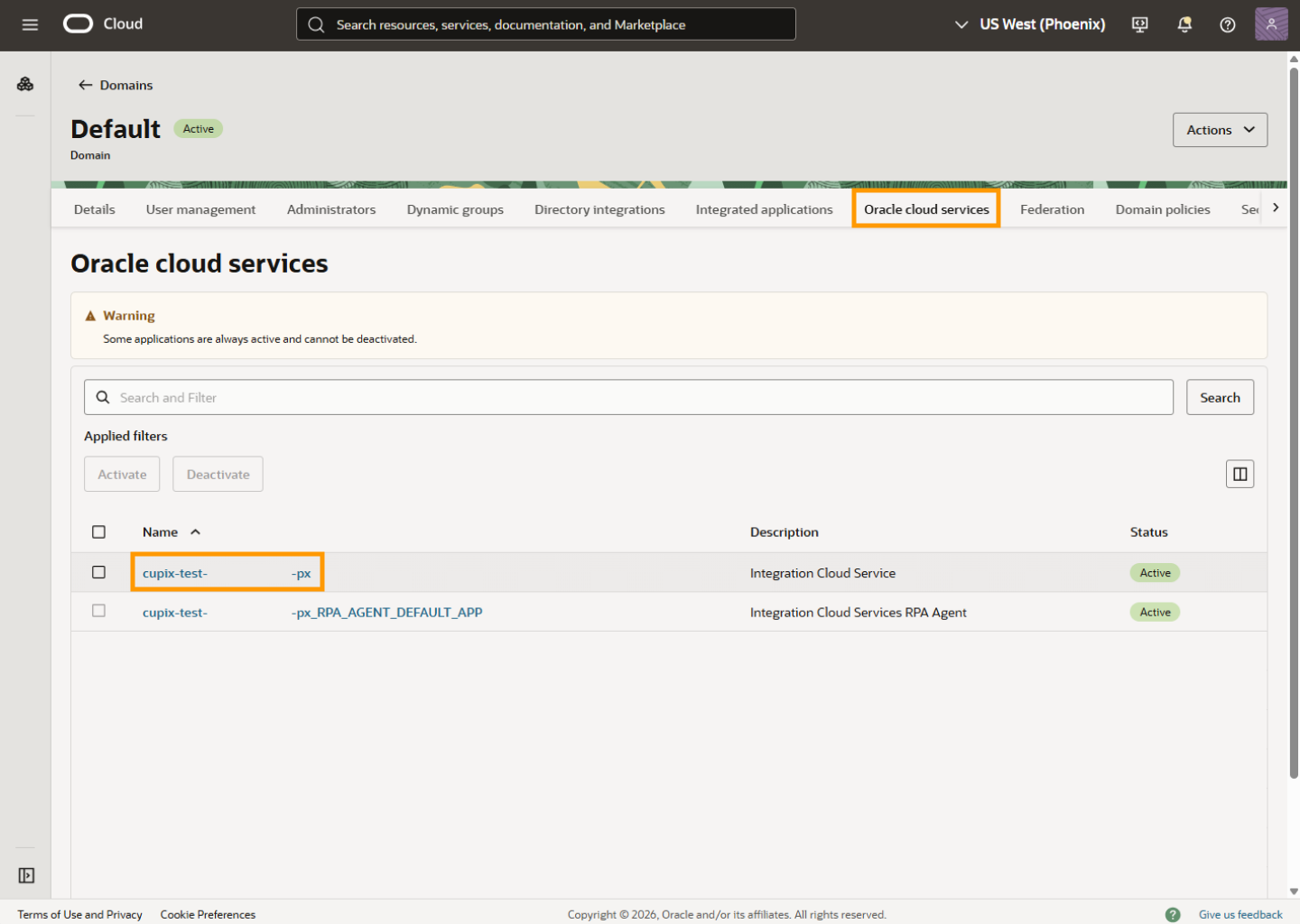This screenshot has height=924, width=1300.
Task: Open Cookie Preferences link
Action: pyautogui.click(x=209, y=914)
